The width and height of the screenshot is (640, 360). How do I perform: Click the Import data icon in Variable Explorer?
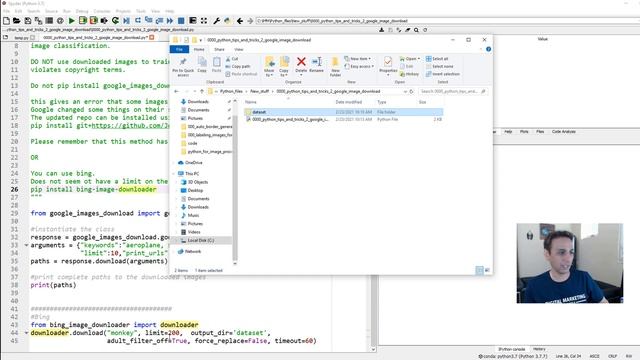[381, 30]
